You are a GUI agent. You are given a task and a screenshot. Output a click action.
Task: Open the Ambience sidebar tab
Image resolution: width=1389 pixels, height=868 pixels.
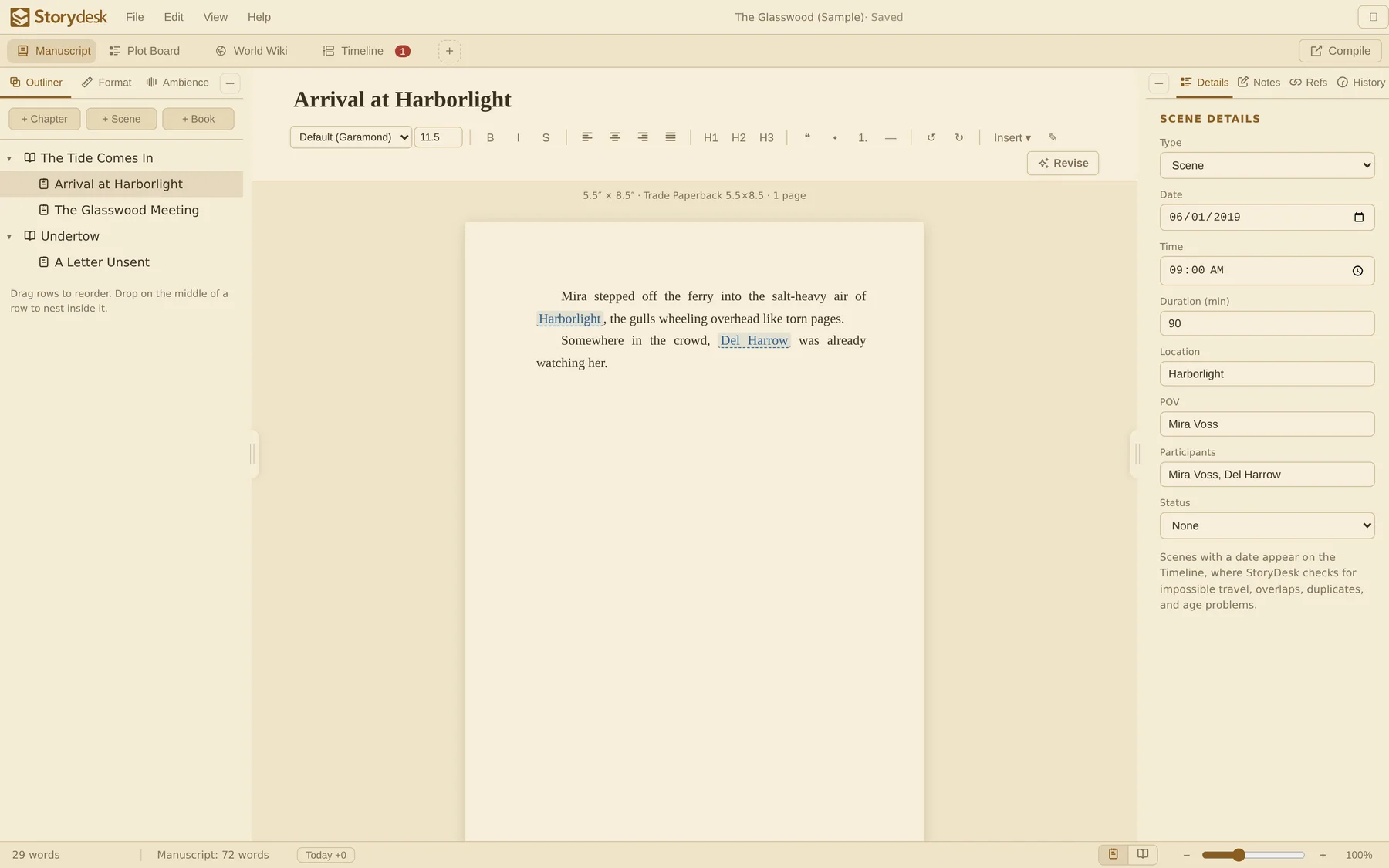coord(177,83)
